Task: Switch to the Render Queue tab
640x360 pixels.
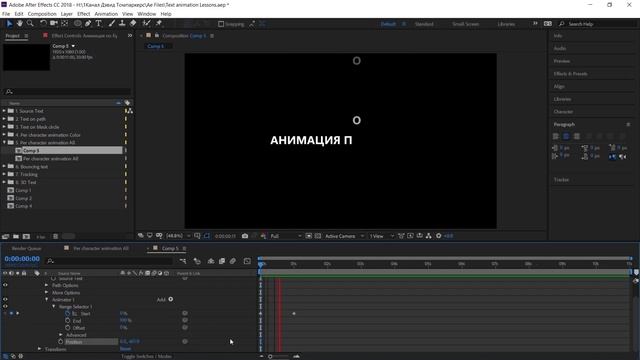Action: pyautogui.click(x=27, y=248)
